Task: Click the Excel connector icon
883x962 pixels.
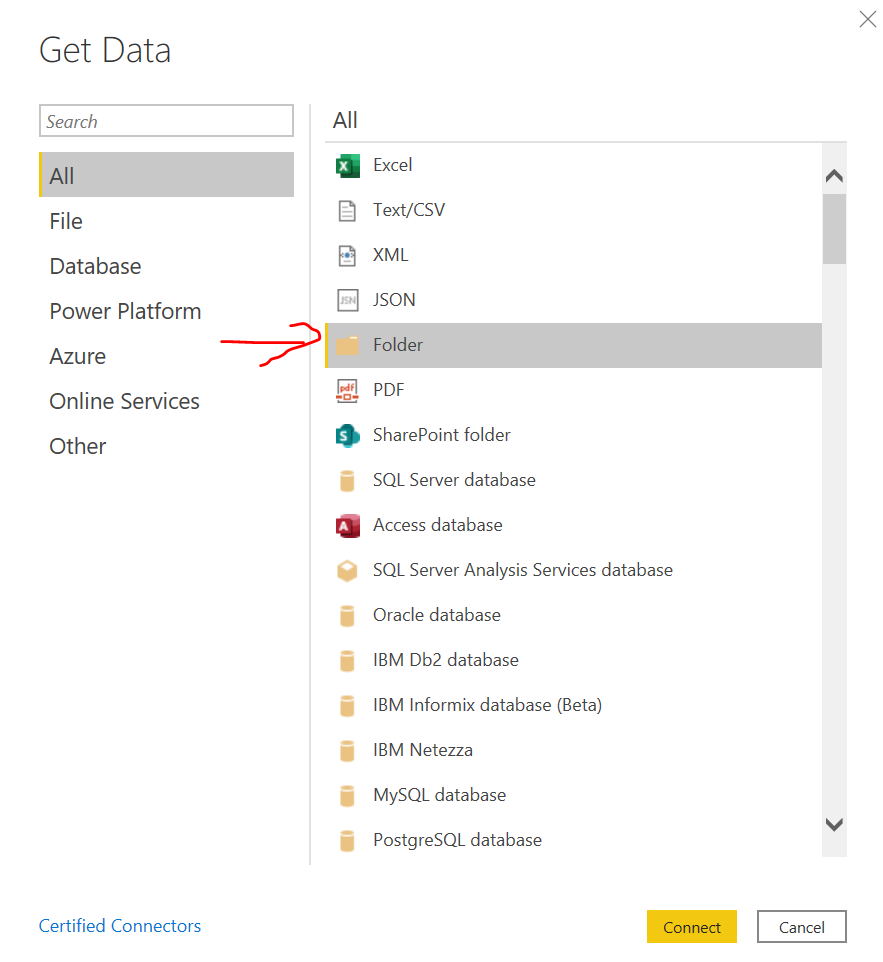Action: 347,166
